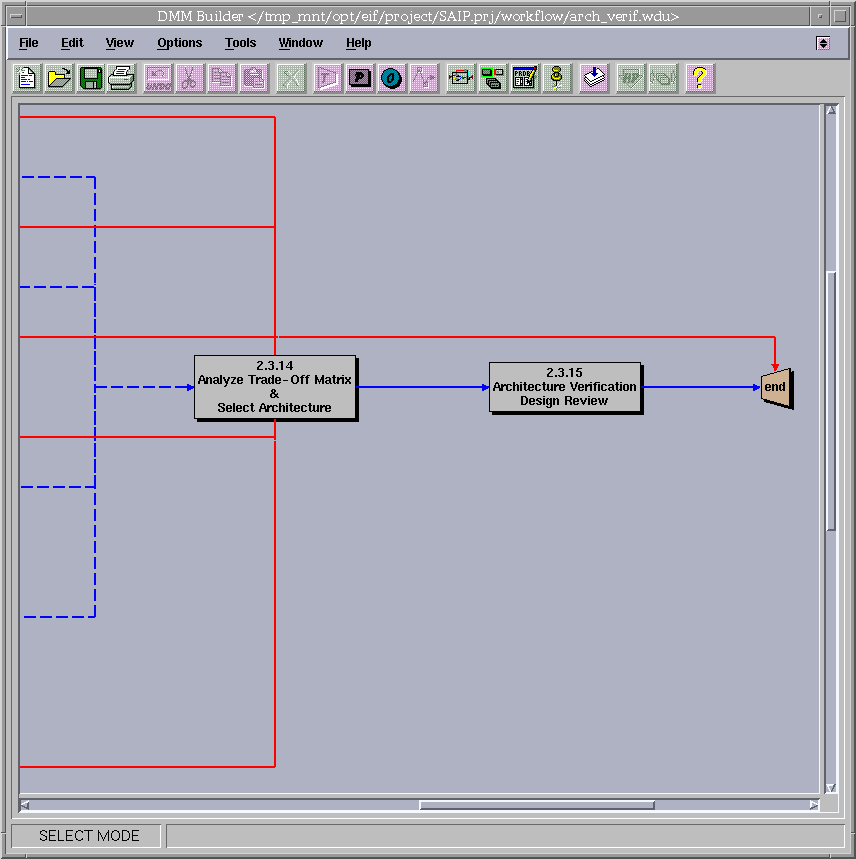Open the Window menu
Screen dimensions: 856x859
click(300, 43)
